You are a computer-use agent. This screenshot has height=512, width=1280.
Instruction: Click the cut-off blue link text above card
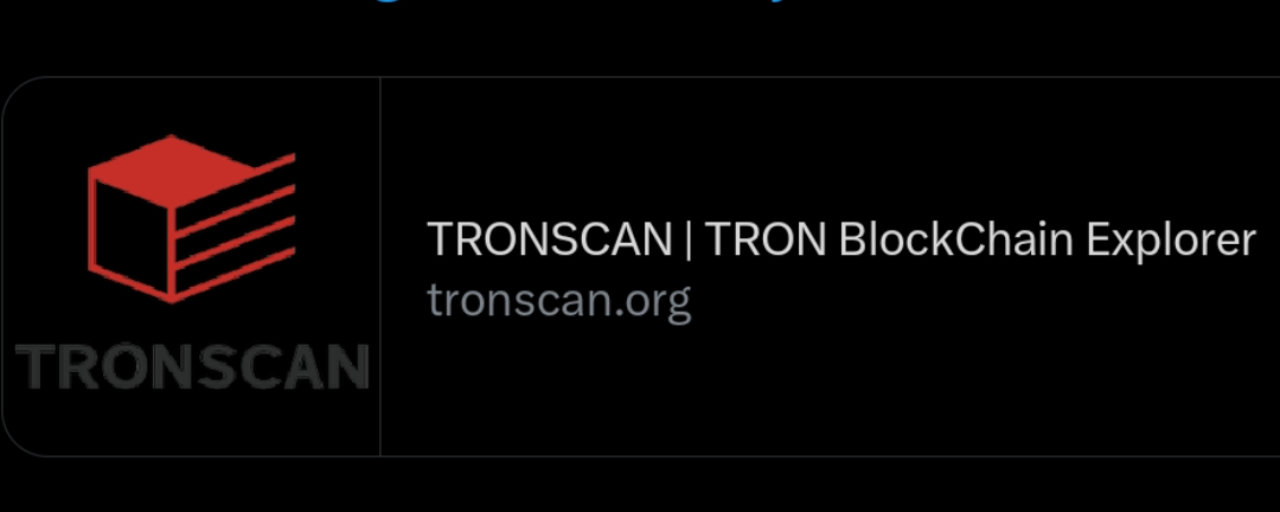[x=640, y=6]
